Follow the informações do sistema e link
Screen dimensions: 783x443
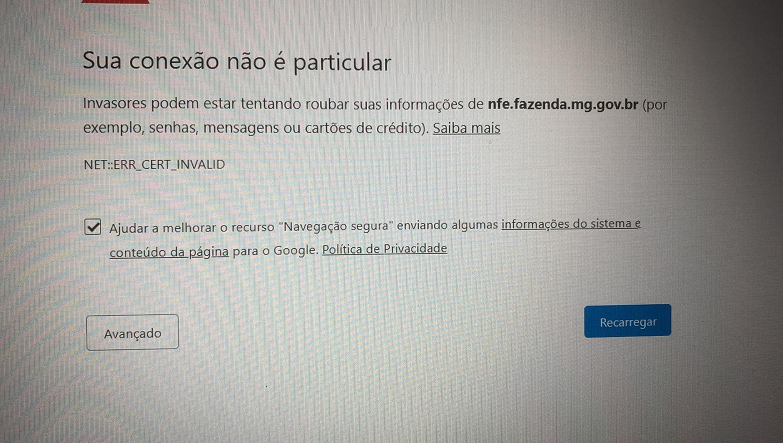[571, 224]
